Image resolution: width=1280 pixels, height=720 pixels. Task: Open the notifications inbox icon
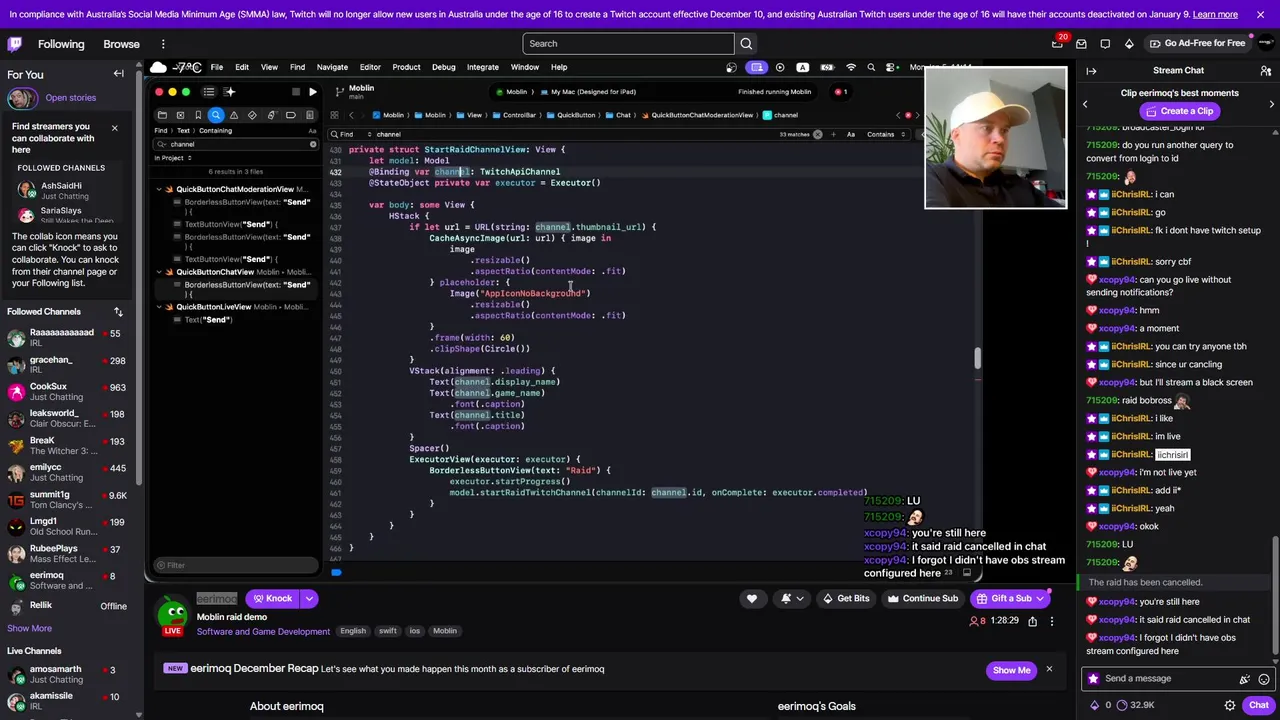click(x=1081, y=44)
